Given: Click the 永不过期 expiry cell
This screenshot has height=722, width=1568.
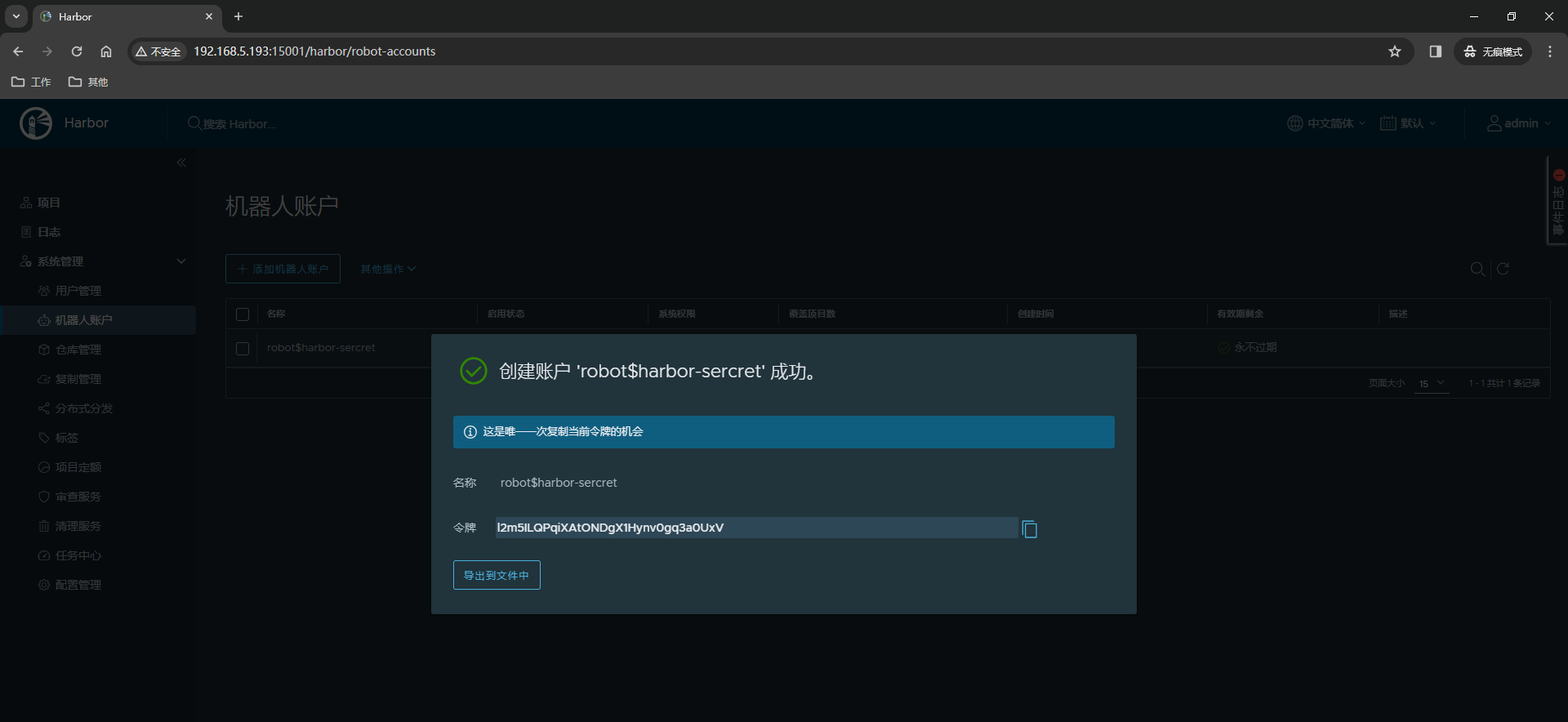Looking at the screenshot, I should tap(1247, 348).
